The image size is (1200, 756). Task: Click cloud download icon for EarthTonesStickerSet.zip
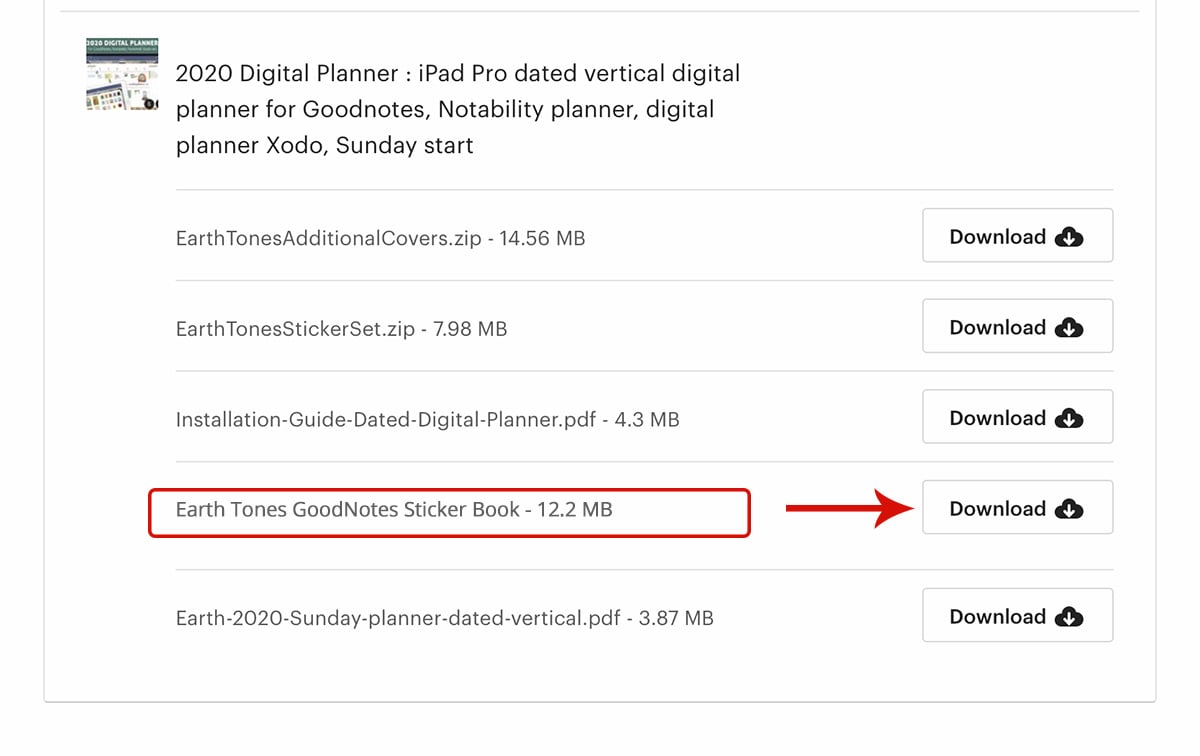(x=1069, y=328)
